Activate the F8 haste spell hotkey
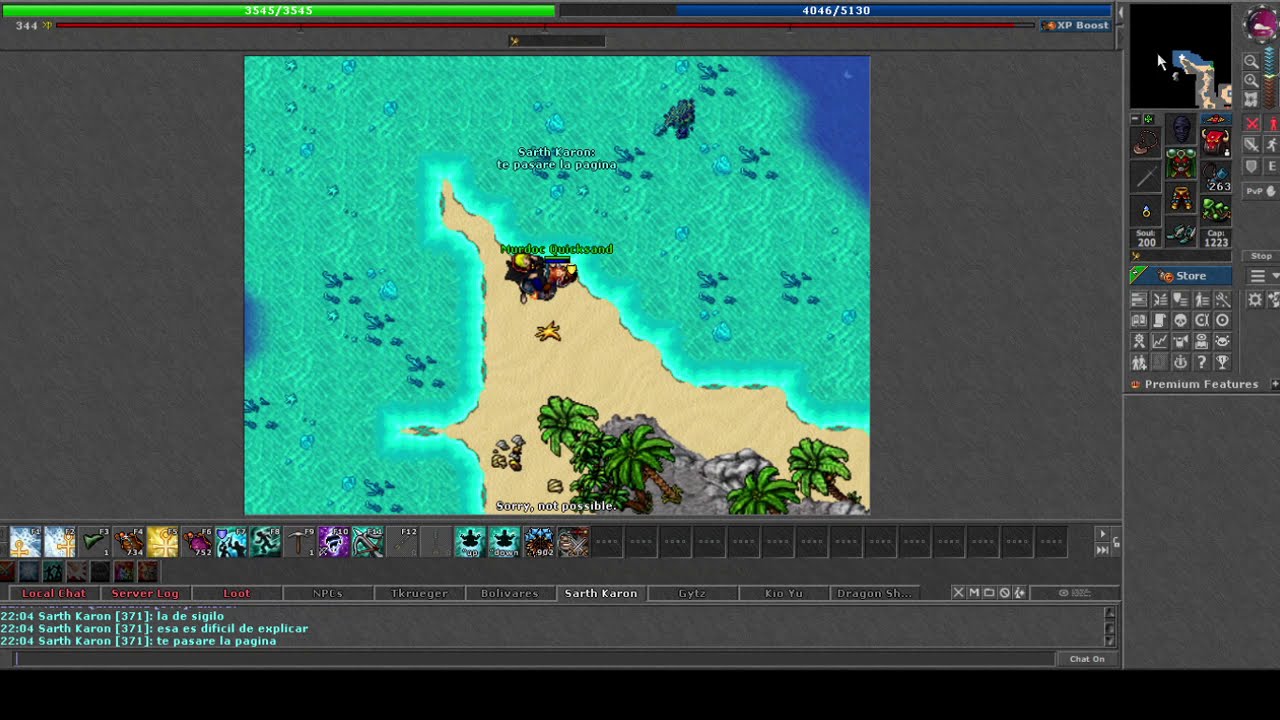 point(264,541)
